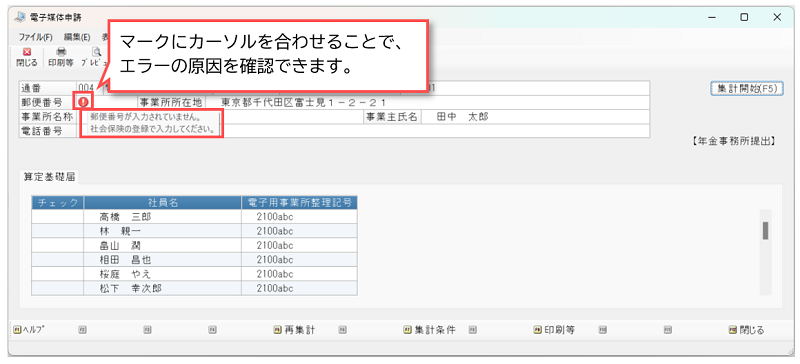The height and width of the screenshot is (364, 800).
Task: Tick the チェック cell for 林 親一
Action: [58, 231]
